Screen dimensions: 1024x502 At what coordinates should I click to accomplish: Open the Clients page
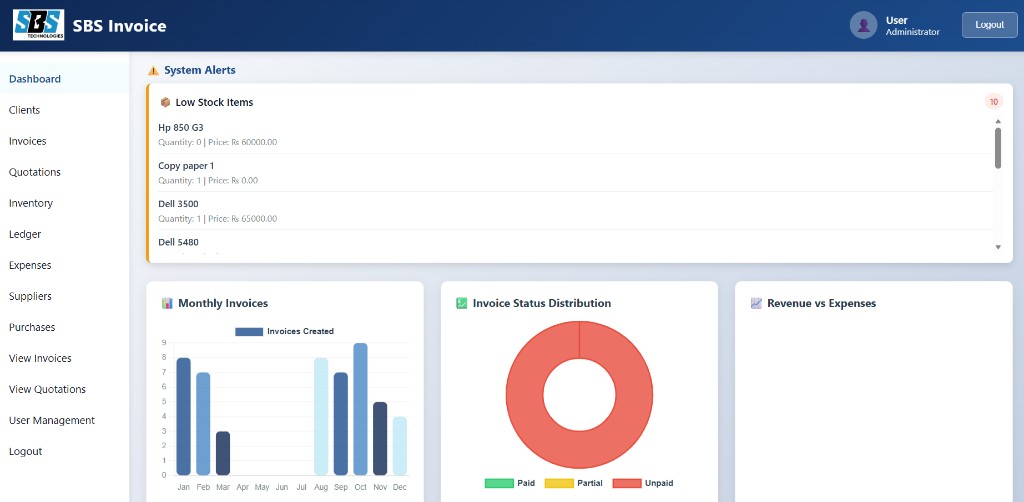click(x=65, y=110)
